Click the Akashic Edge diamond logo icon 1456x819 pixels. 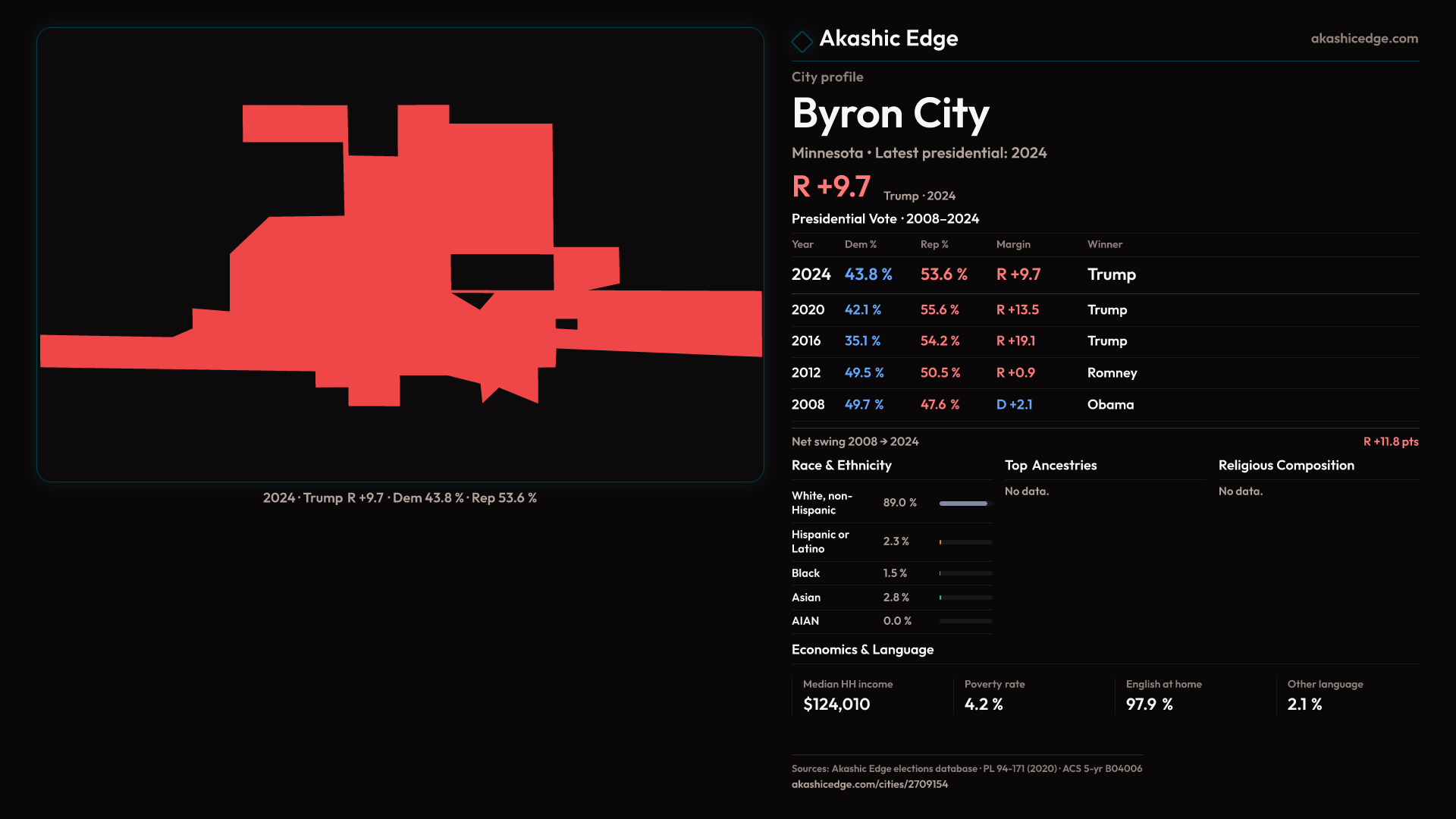coord(802,41)
